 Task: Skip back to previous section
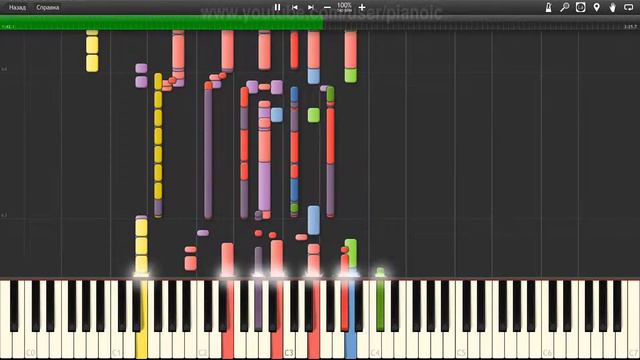tap(295, 7)
